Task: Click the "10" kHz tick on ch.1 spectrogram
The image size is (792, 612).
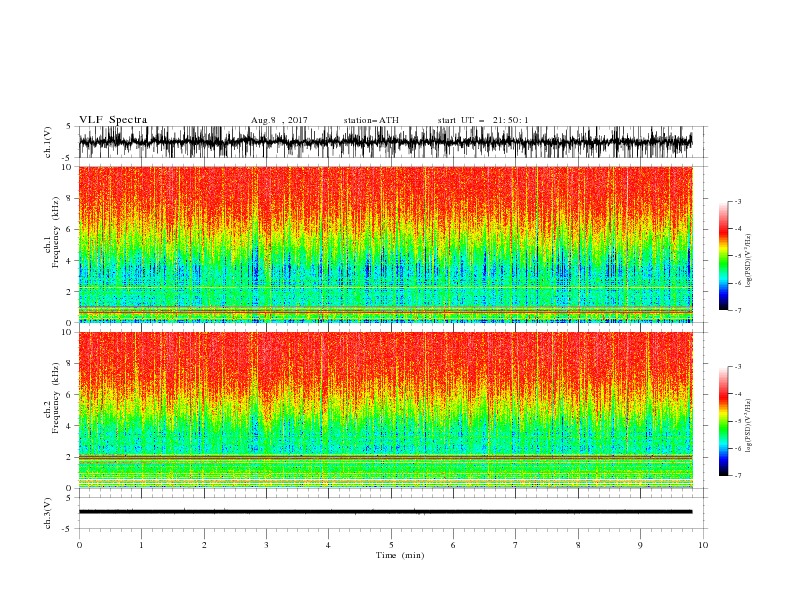Action: click(x=67, y=167)
